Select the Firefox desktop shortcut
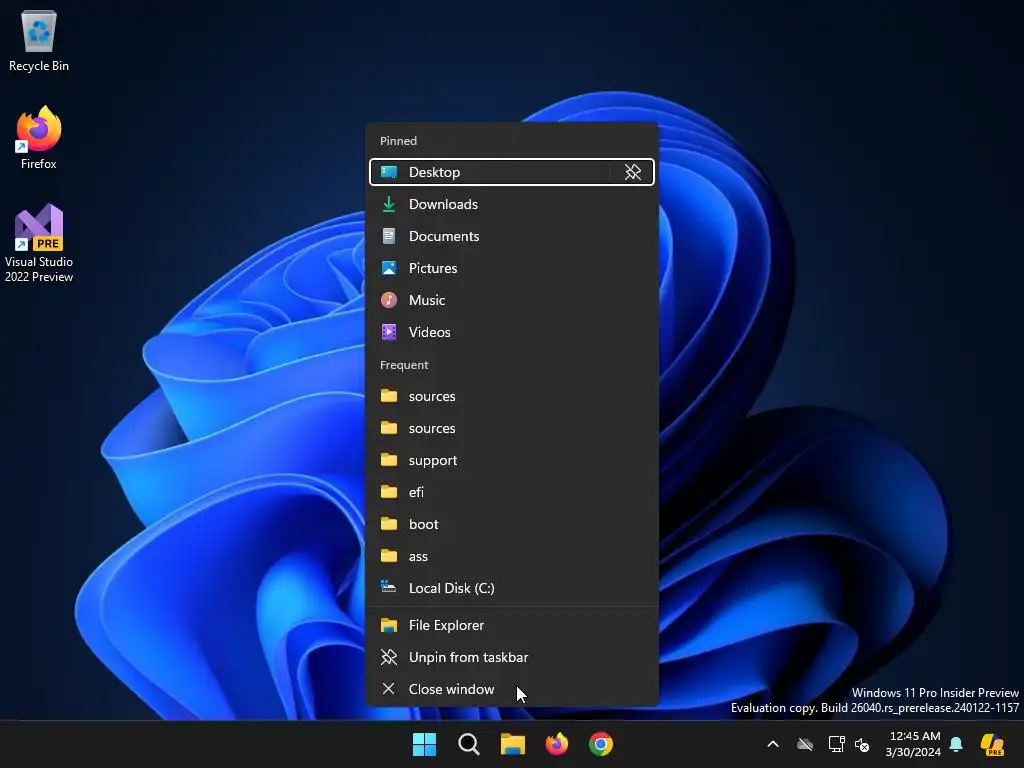The width and height of the screenshot is (1024, 768). coord(39,138)
